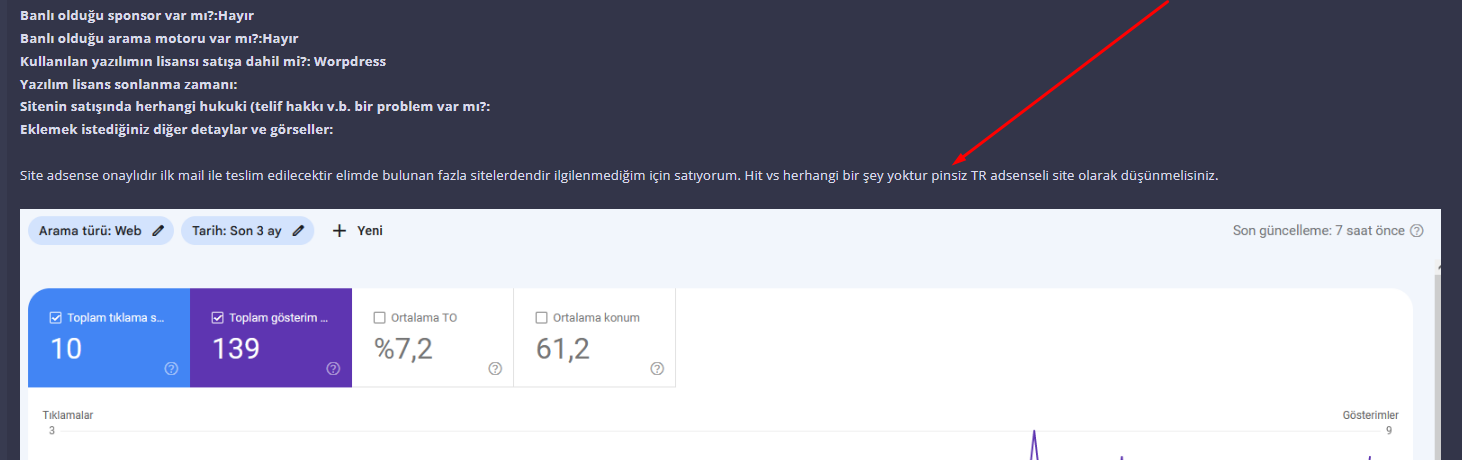Image resolution: width=1462 pixels, height=460 pixels.
Task: Uncheck Toplam tıklama sayısı checkbox
Action: pyautogui.click(x=56, y=318)
